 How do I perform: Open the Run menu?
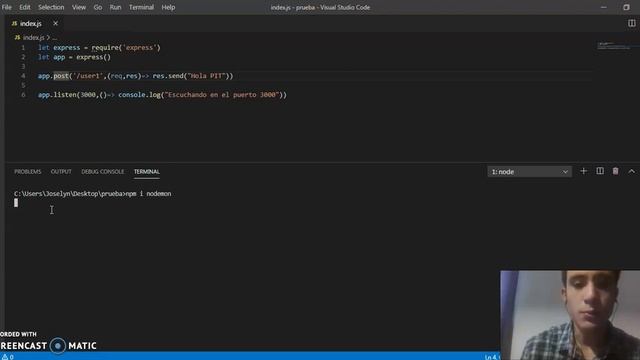coord(115,7)
